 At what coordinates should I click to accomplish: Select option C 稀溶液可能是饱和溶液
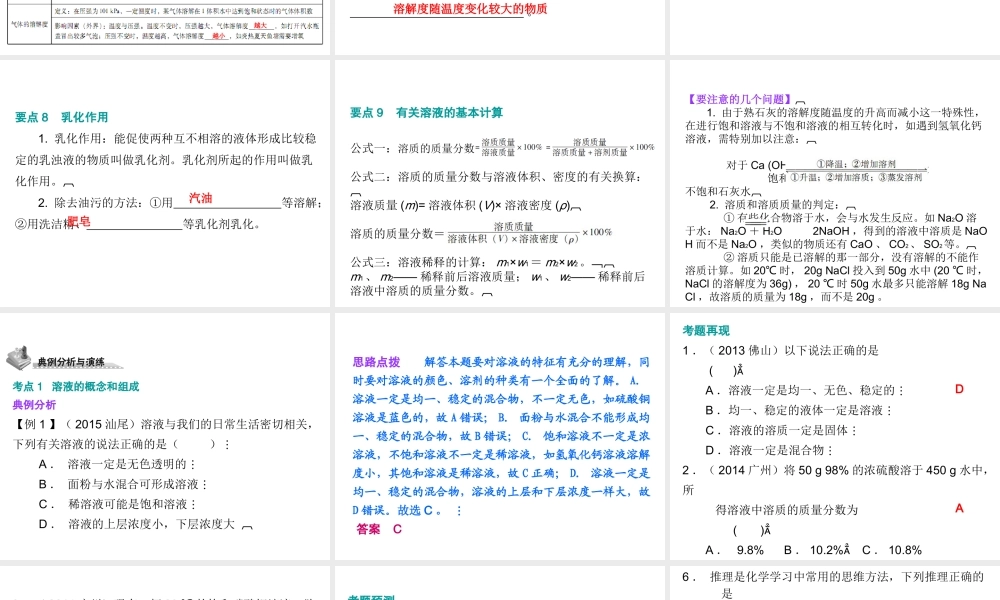coord(117,504)
